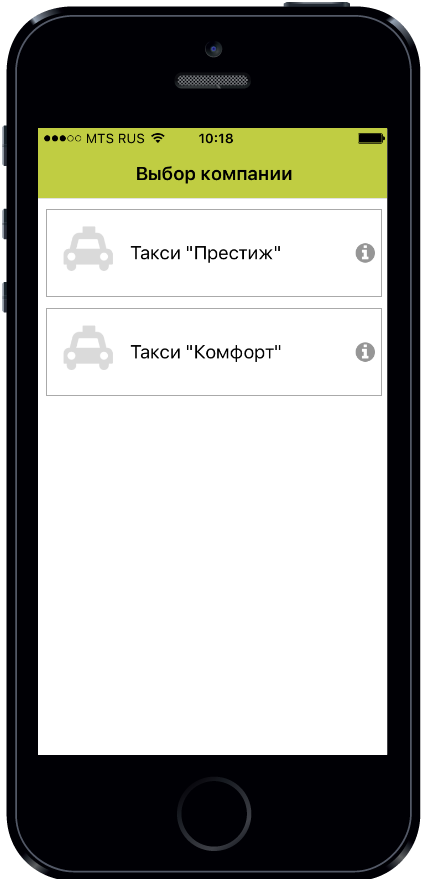Click the phone's round Home button
This screenshot has height=882, width=432.
click(x=214, y=813)
